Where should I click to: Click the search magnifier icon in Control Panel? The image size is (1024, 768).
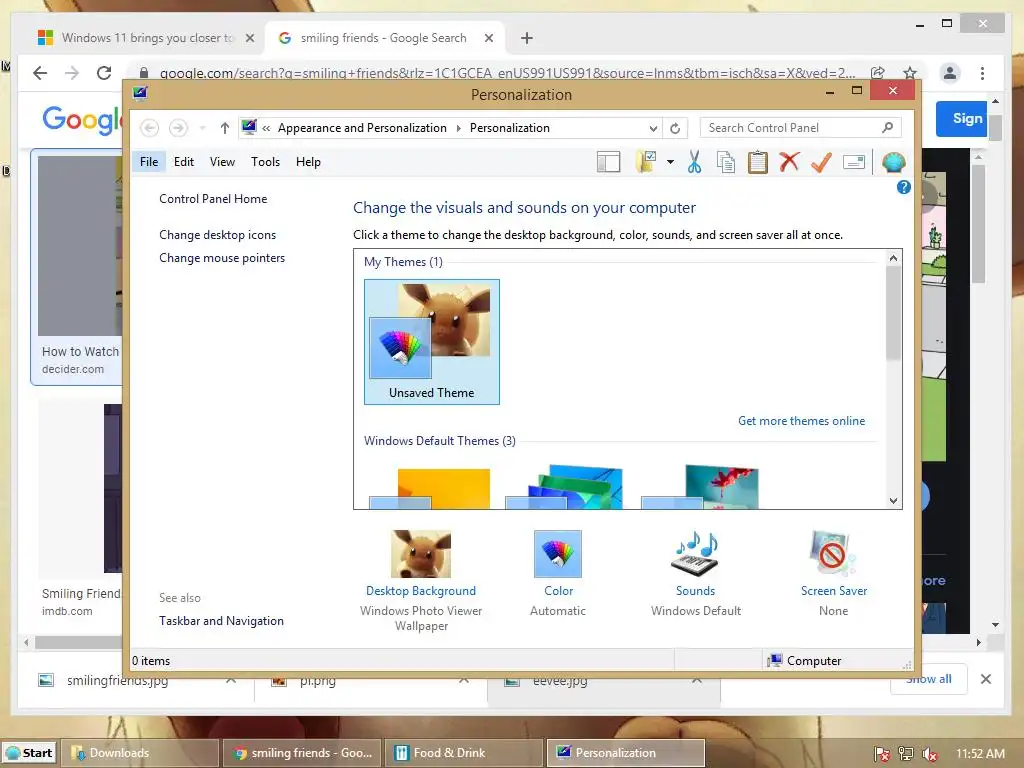click(887, 128)
